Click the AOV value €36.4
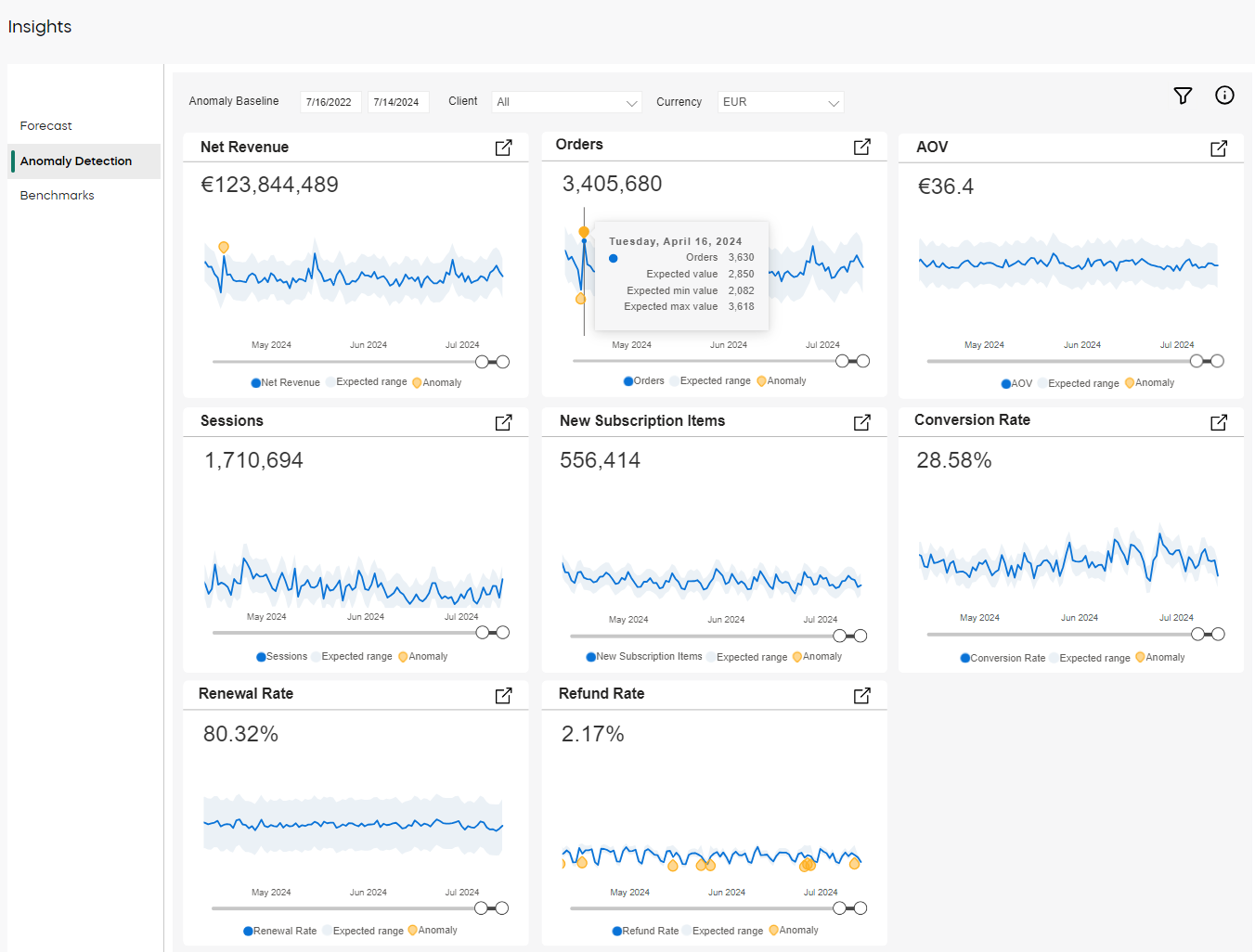This screenshot has height=952, width=1255. [946, 187]
